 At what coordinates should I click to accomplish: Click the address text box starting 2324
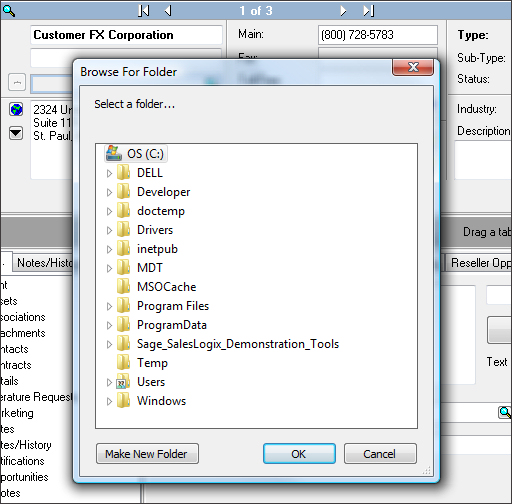coord(52,140)
